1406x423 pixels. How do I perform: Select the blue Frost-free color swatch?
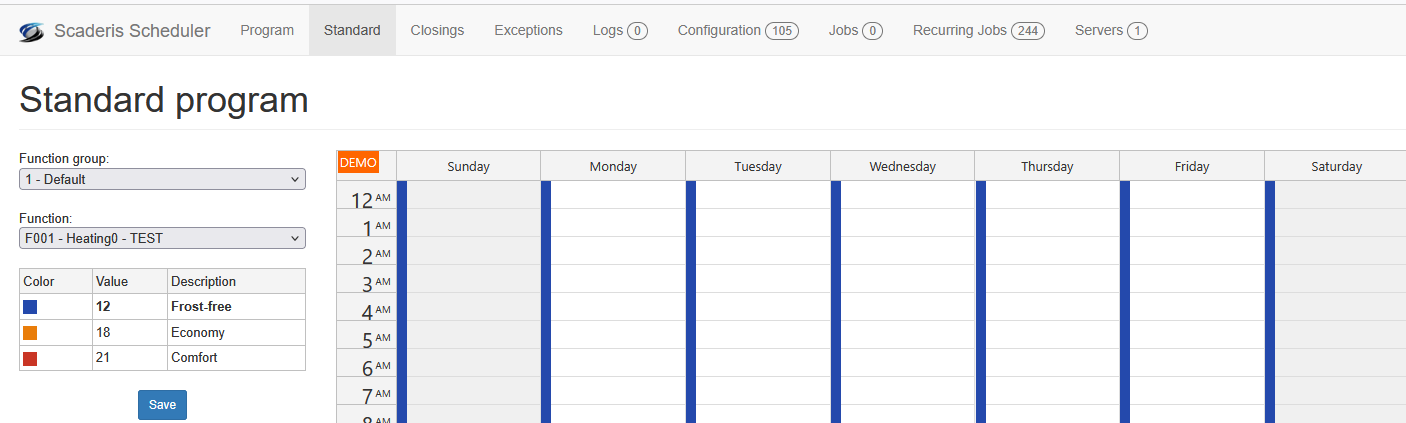pos(30,307)
